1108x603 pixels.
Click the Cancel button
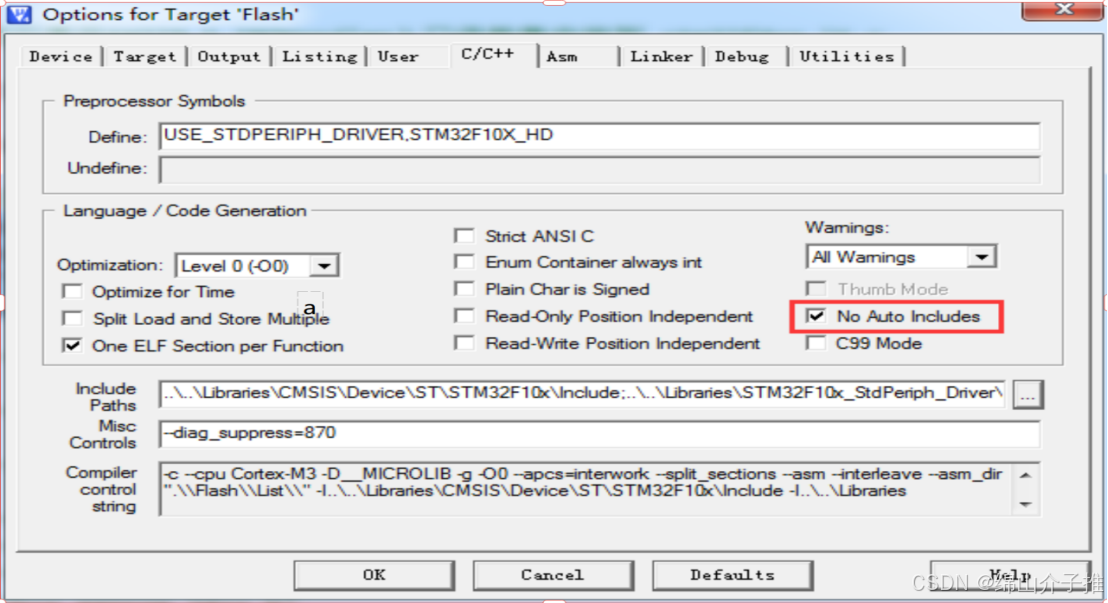[x=553, y=575]
